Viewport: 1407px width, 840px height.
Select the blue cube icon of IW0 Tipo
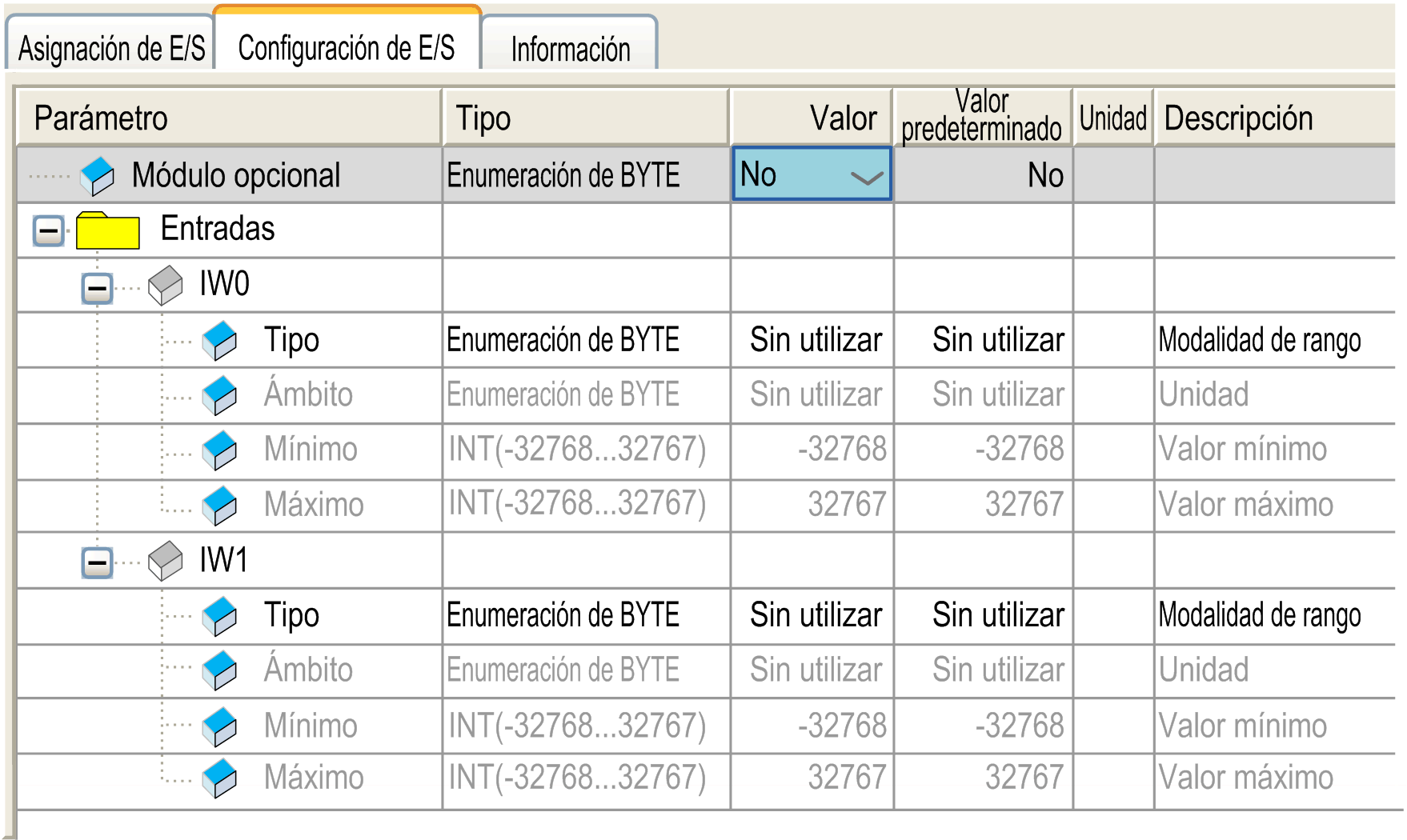click(219, 341)
